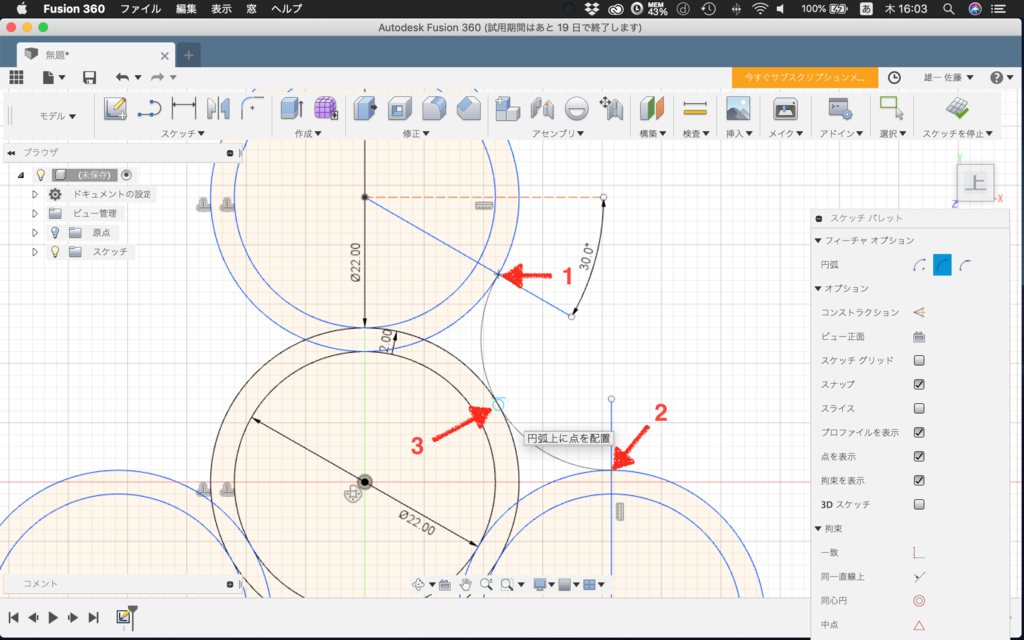This screenshot has height=640, width=1024.
Task: Select the Look At navigation icon
Action: pos(445,584)
